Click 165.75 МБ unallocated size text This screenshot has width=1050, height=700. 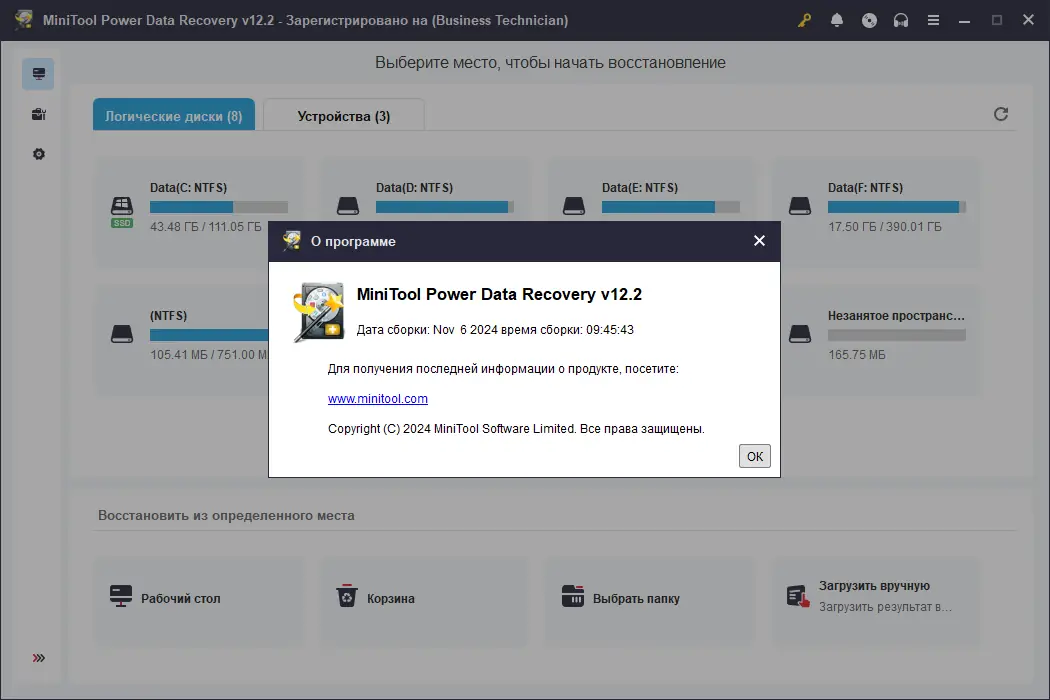click(x=856, y=354)
